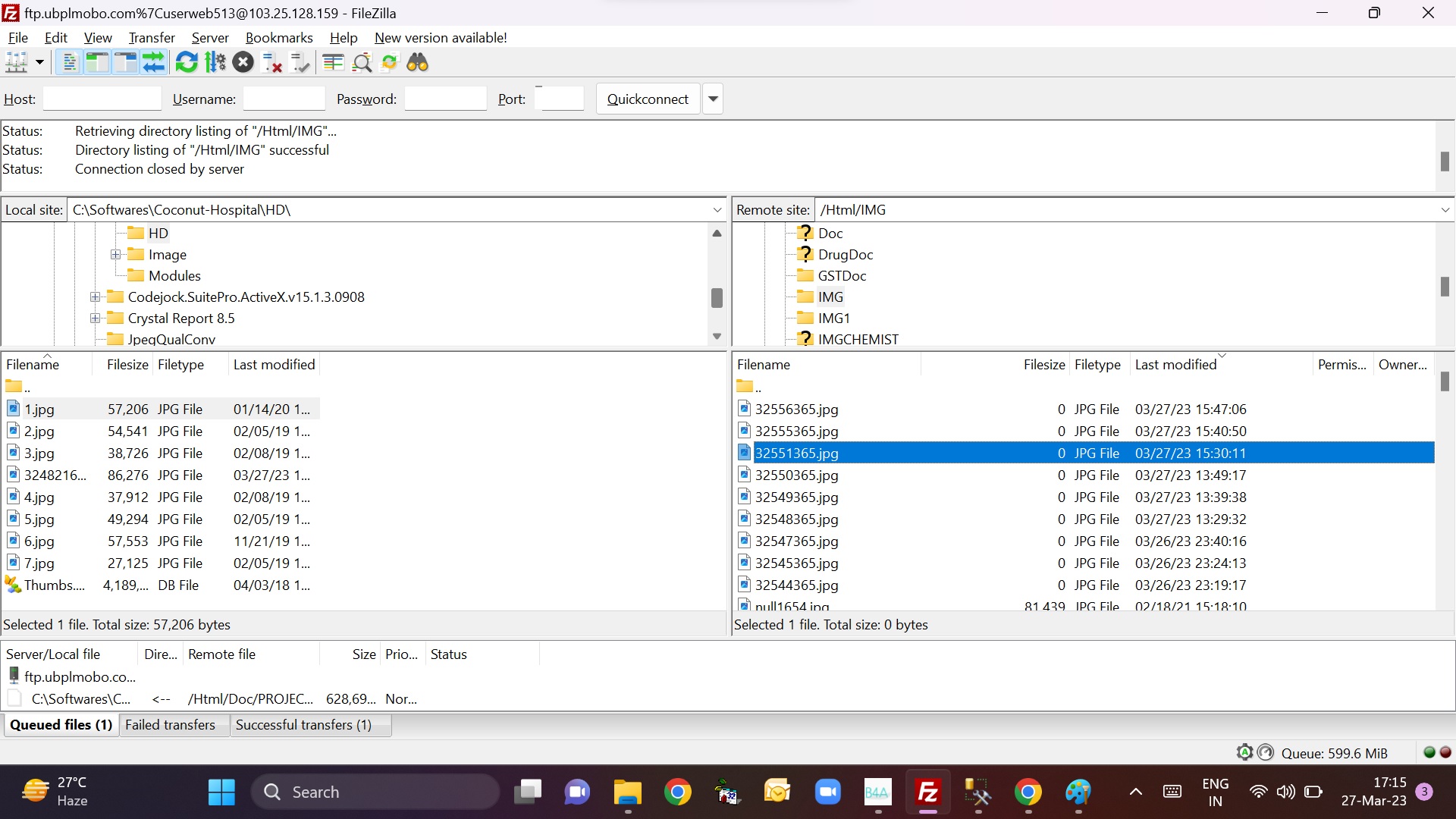Screen dimensions: 1456x819
Task: Expand the Crystal Report 8.5 folder
Action: [x=95, y=318]
